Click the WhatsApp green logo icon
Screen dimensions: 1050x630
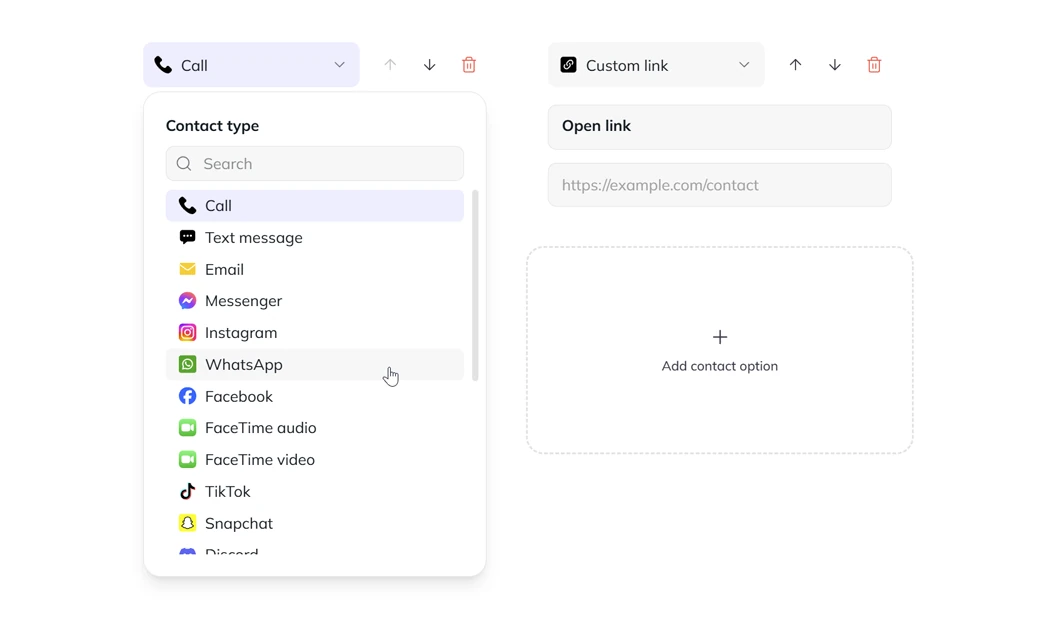tap(188, 364)
